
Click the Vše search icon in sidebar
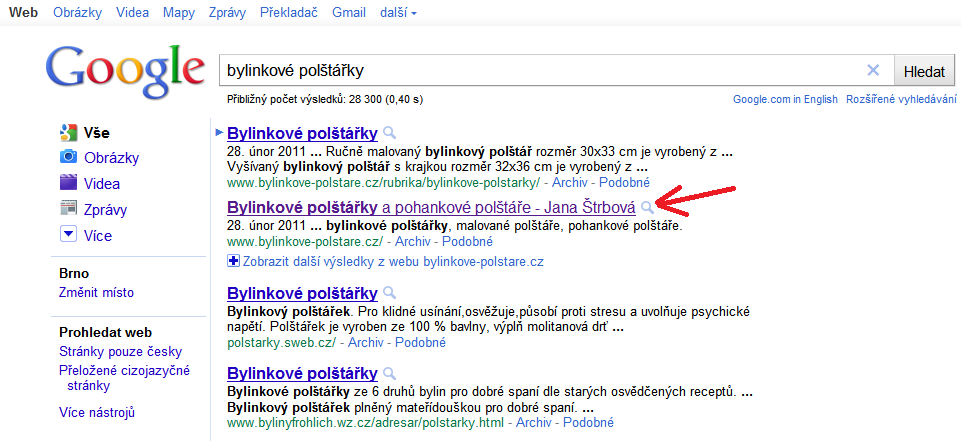pyautogui.click(x=68, y=132)
